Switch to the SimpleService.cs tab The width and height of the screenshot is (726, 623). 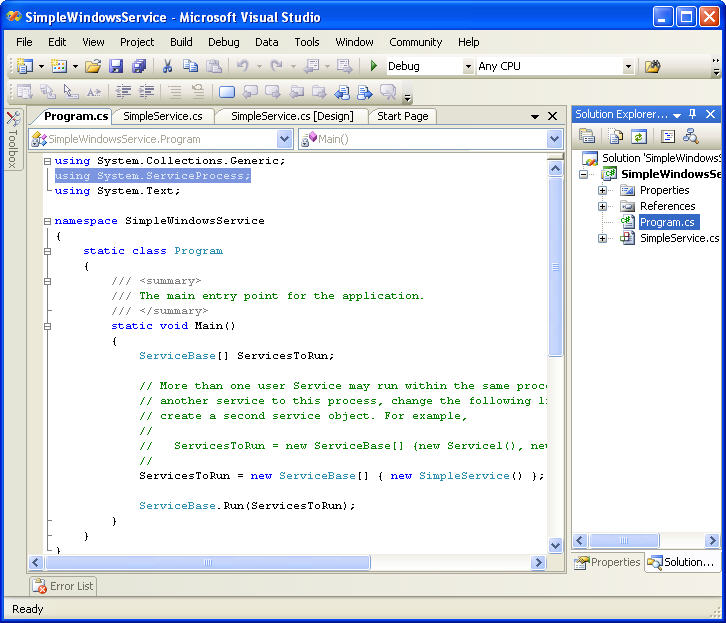pos(163,116)
